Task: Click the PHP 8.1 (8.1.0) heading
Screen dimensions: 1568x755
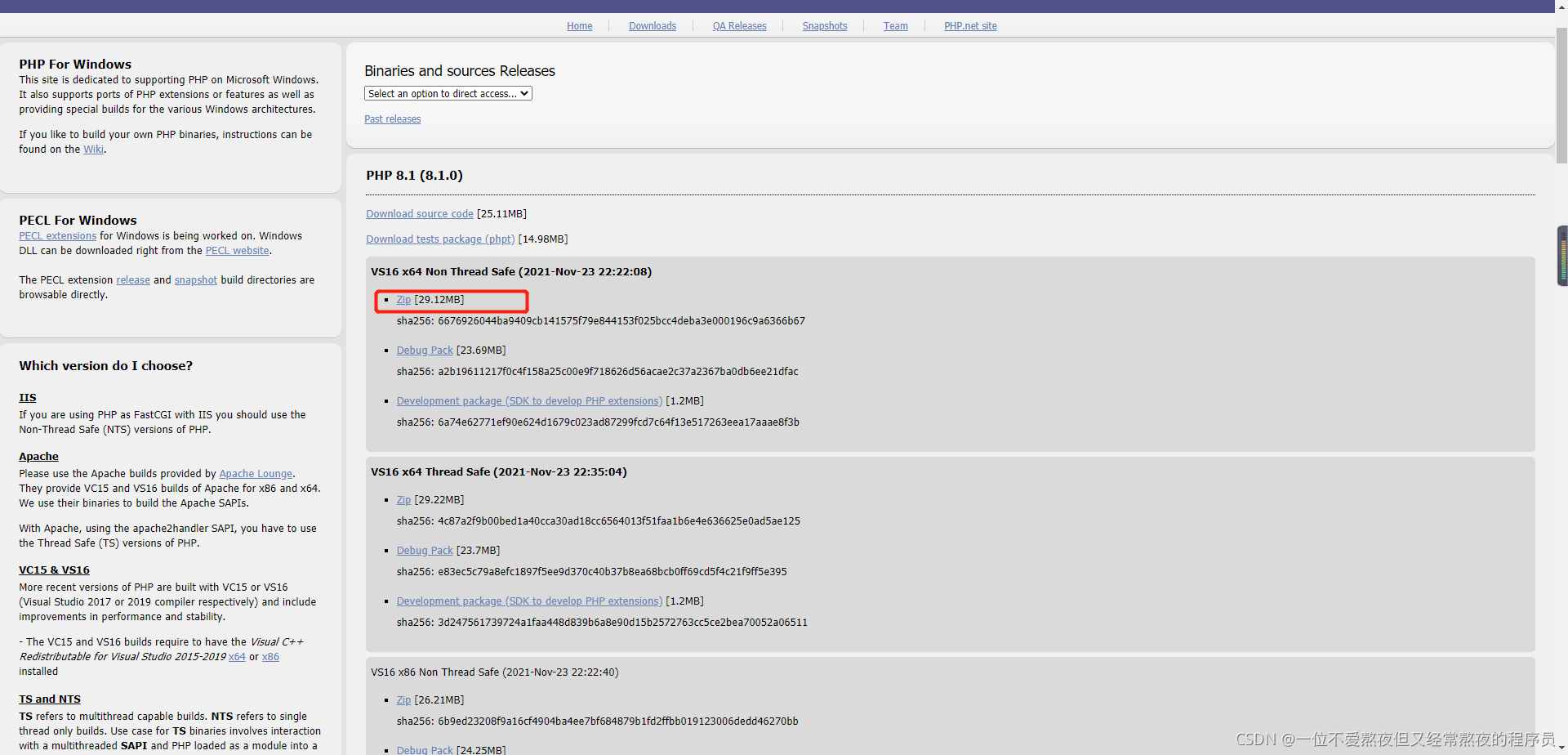Action: (414, 176)
